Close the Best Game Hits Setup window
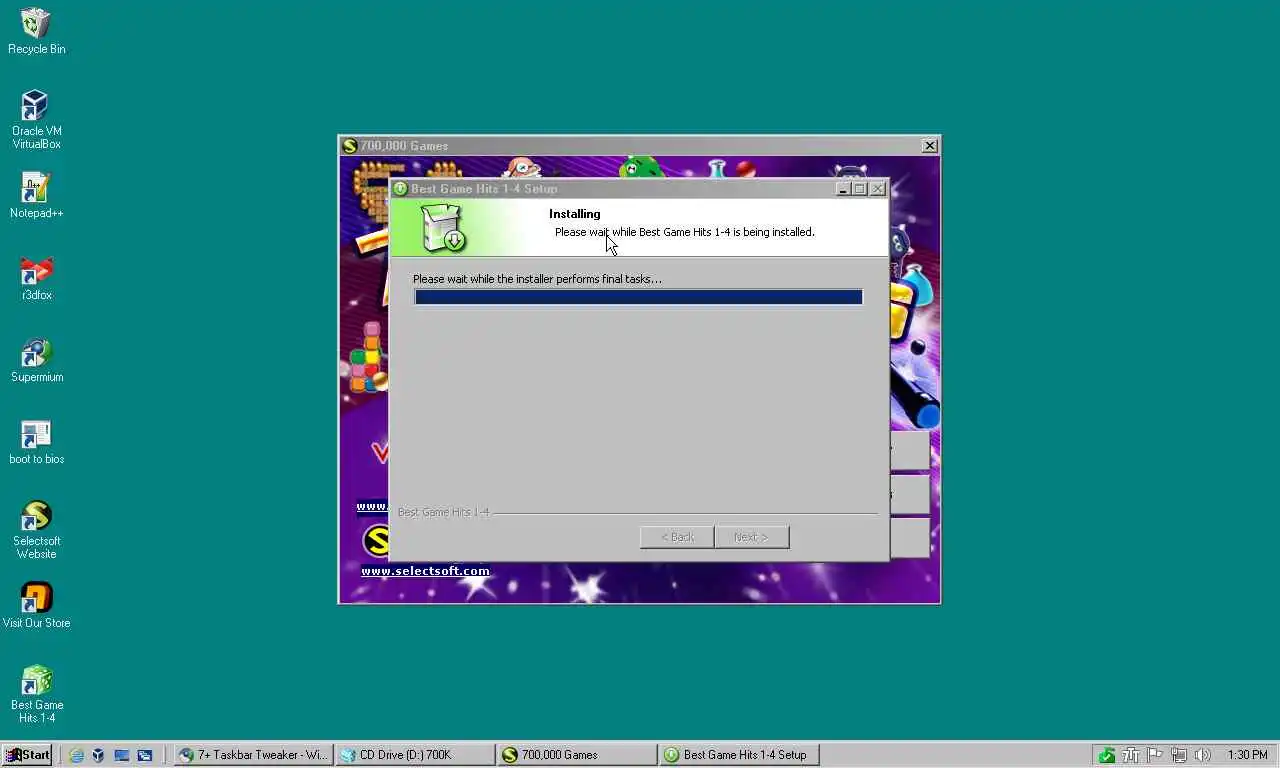Image resolution: width=1280 pixels, height=768 pixels. [877, 189]
